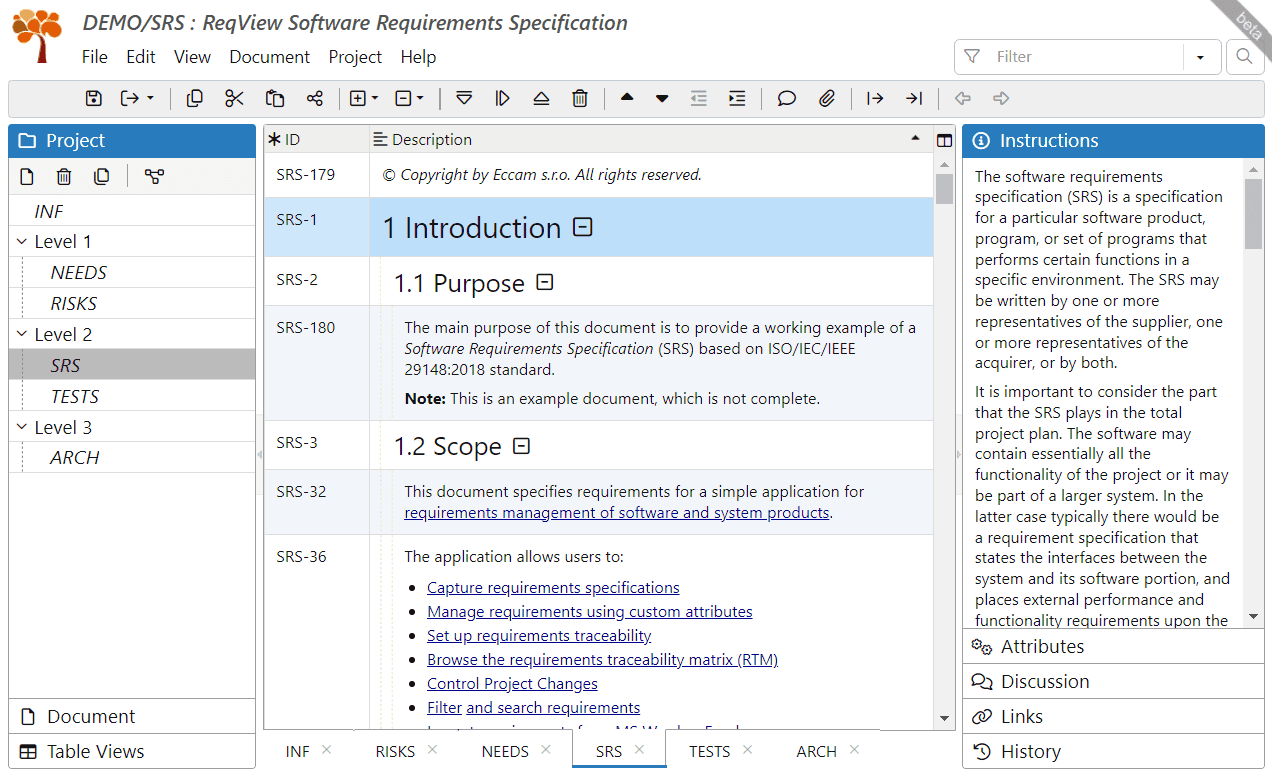
Task: Click the trash icon in Project pane
Action: click(x=64, y=177)
